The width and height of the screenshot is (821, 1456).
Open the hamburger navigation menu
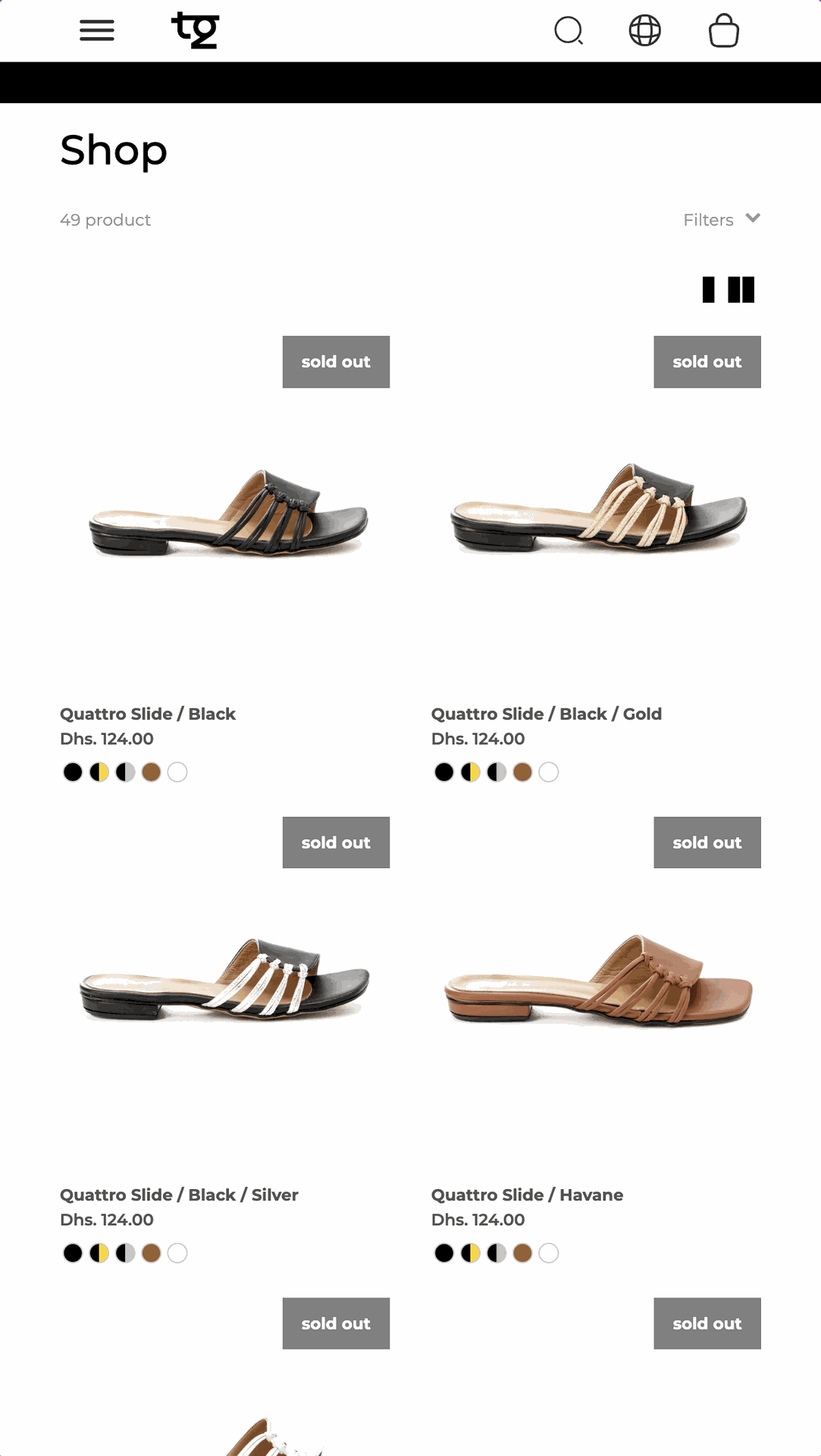[97, 30]
